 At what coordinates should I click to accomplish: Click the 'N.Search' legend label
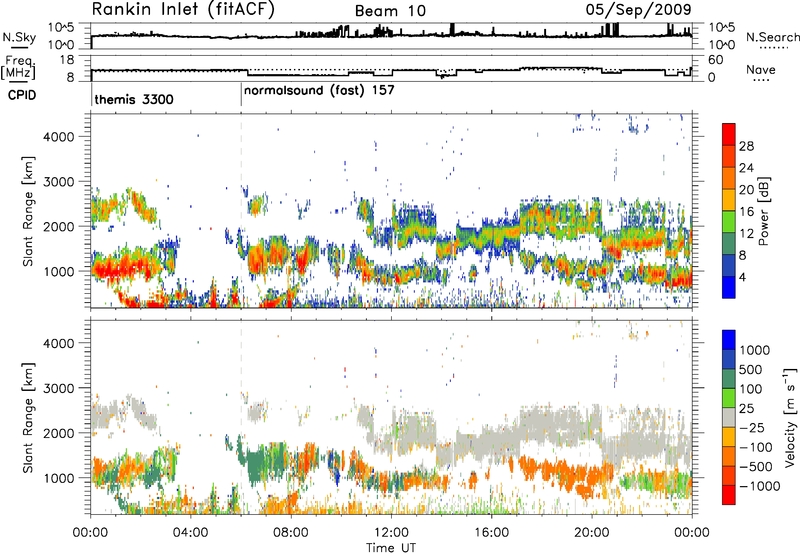point(772,37)
